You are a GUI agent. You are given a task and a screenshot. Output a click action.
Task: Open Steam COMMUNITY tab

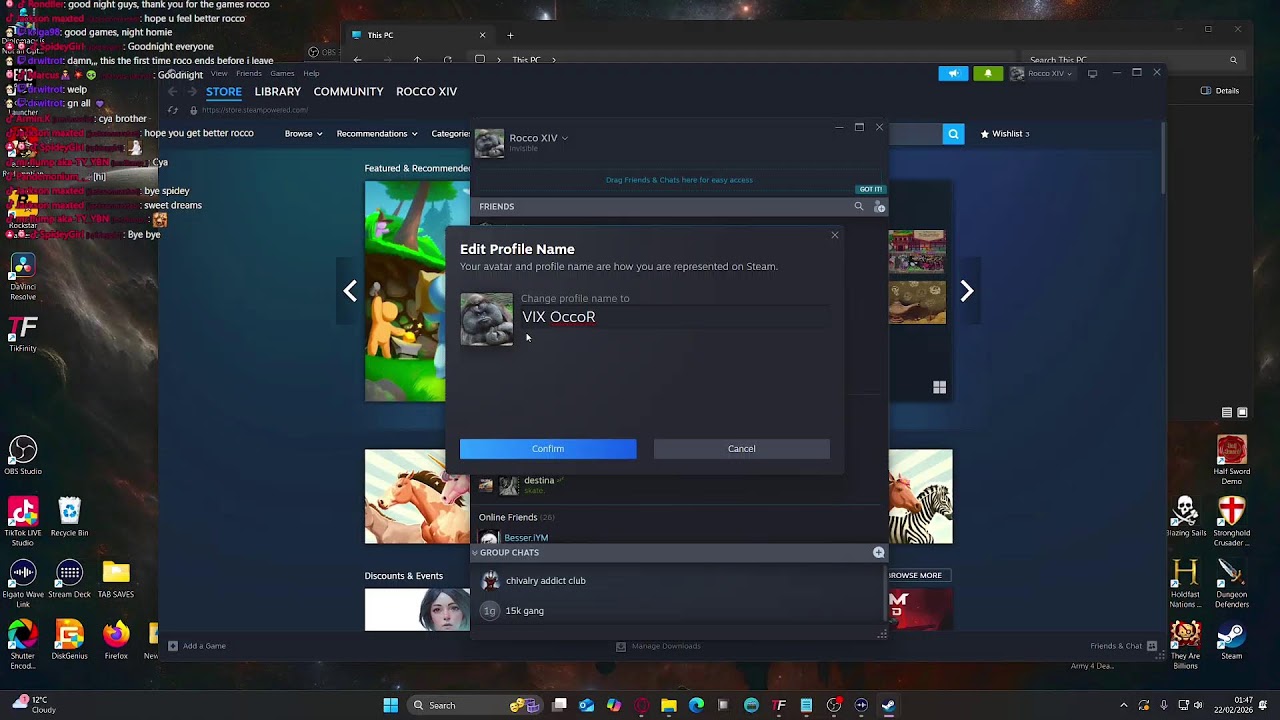[348, 91]
